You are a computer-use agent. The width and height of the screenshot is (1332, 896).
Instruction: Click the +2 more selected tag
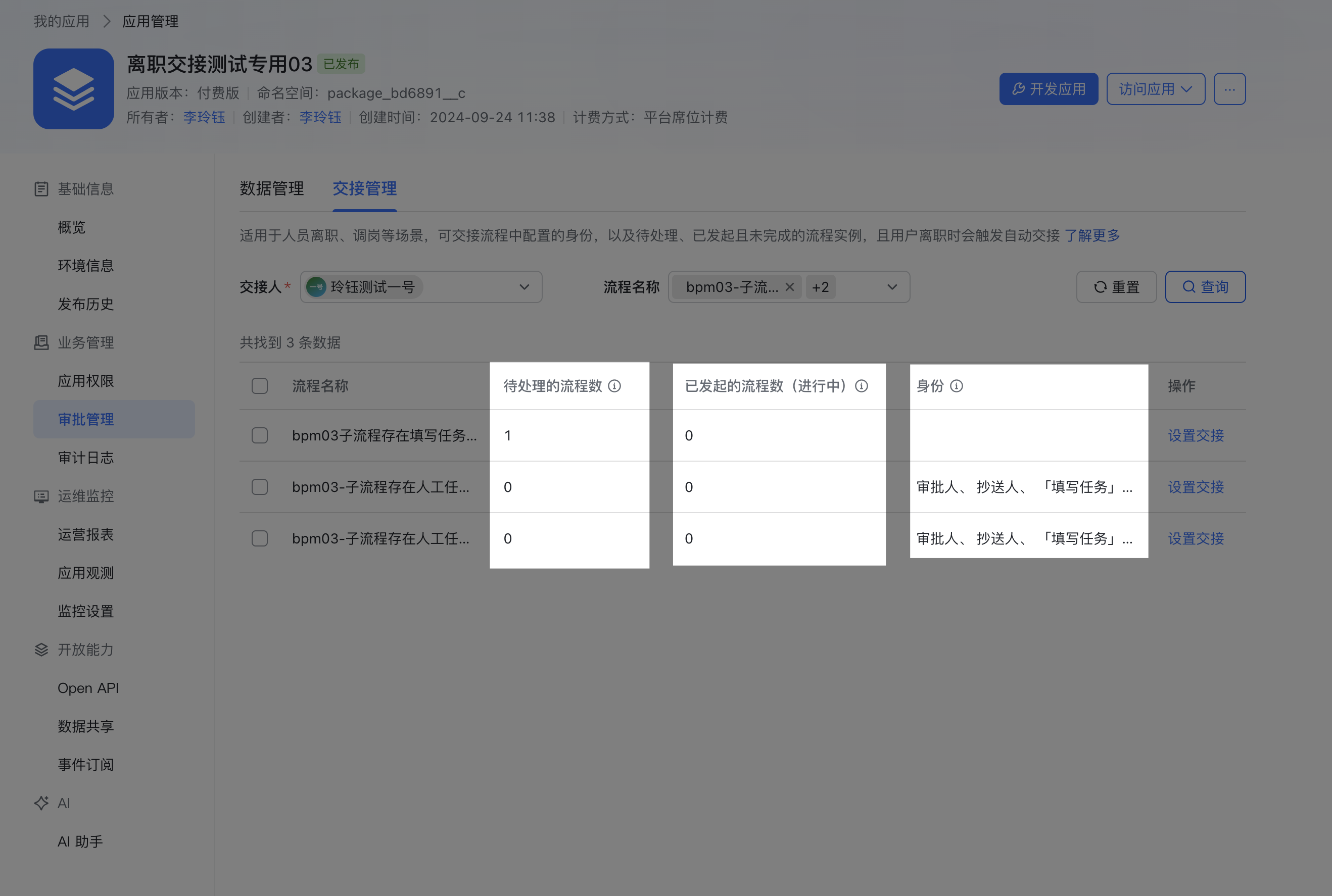[x=820, y=287]
